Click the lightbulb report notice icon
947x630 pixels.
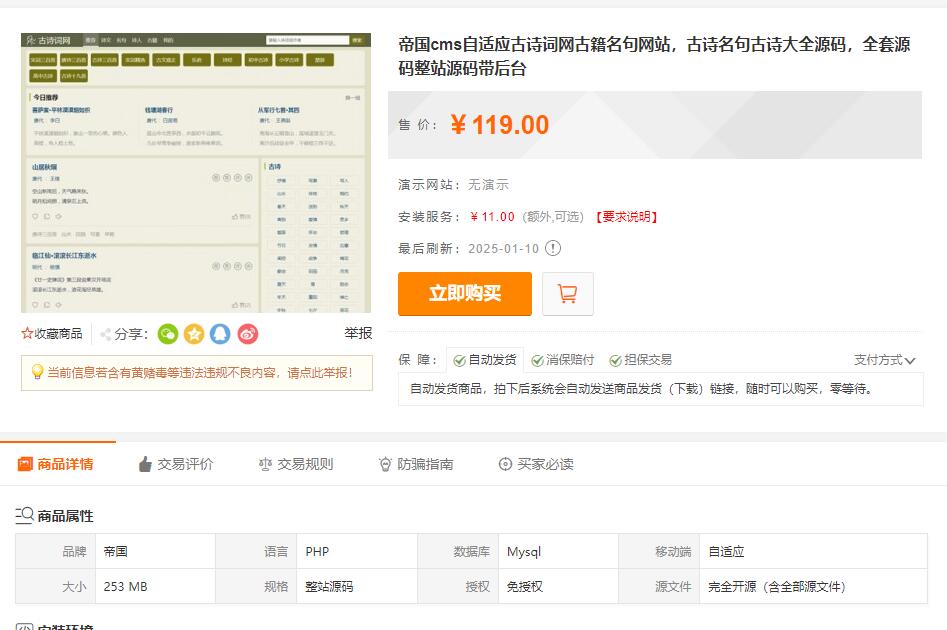tap(37, 372)
